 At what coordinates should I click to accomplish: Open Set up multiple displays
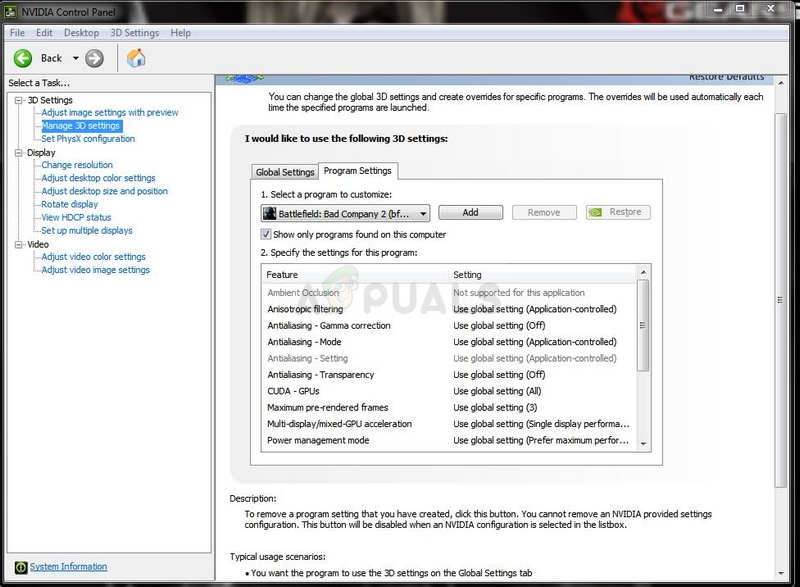tap(87, 231)
